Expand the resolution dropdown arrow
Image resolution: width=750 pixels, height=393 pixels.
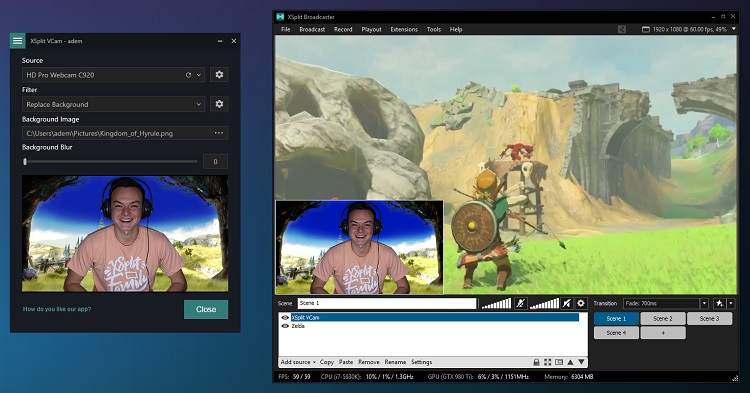734,29
